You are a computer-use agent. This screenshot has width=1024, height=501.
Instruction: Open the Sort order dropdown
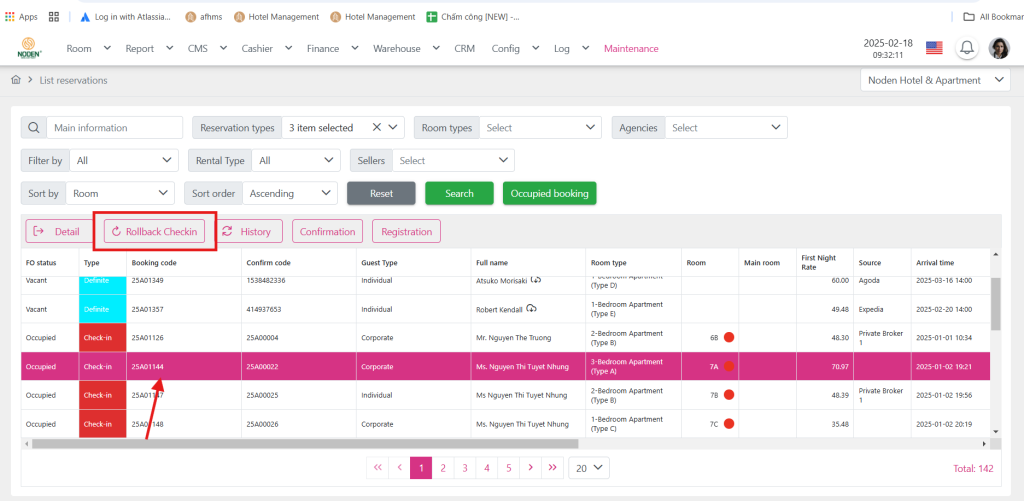(x=292, y=193)
